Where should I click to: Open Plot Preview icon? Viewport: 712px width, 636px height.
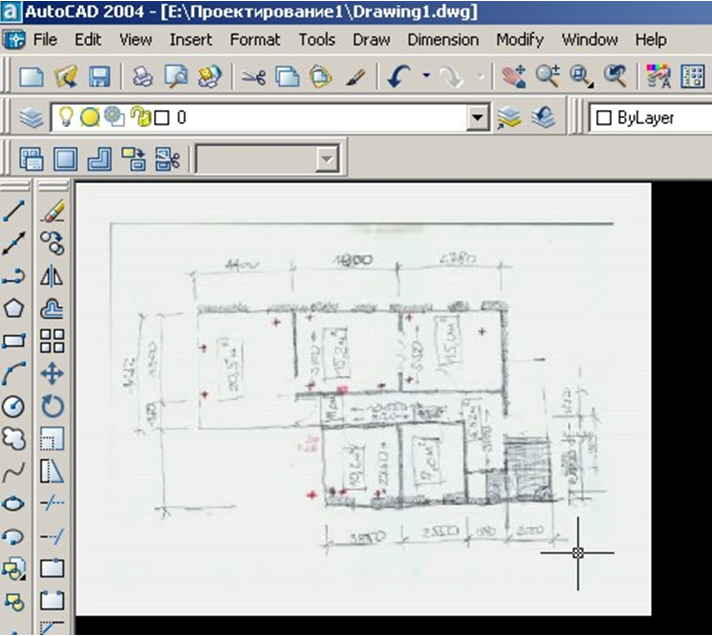point(176,76)
